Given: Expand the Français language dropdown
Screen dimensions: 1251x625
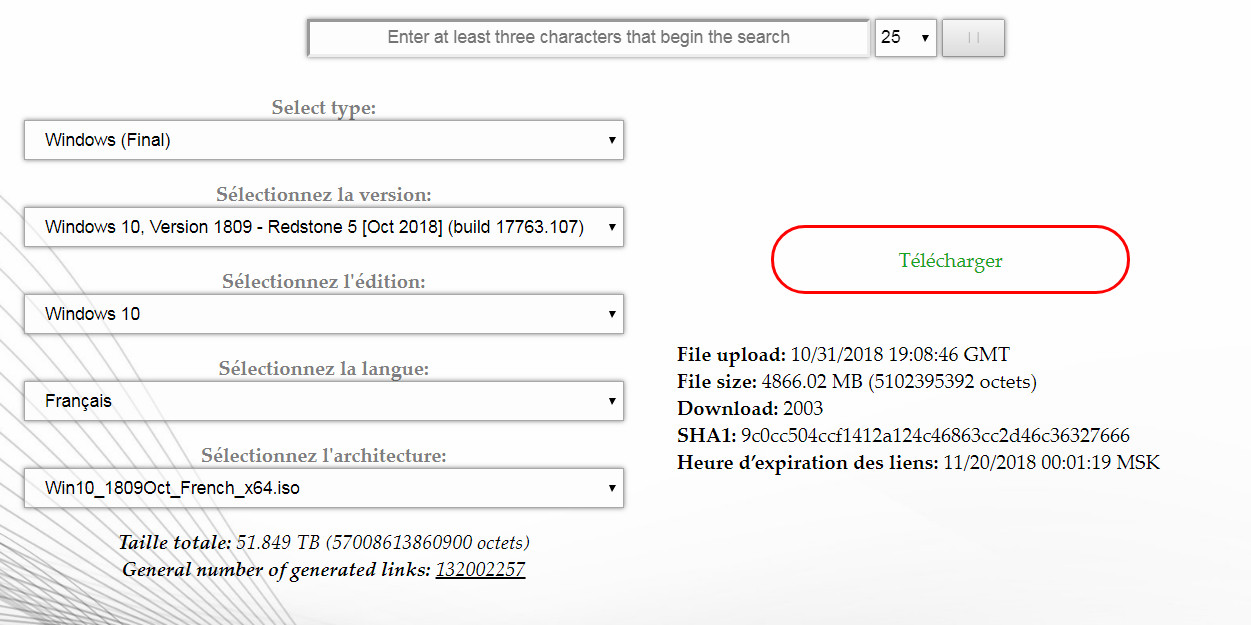Looking at the screenshot, I should coord(324,401).
